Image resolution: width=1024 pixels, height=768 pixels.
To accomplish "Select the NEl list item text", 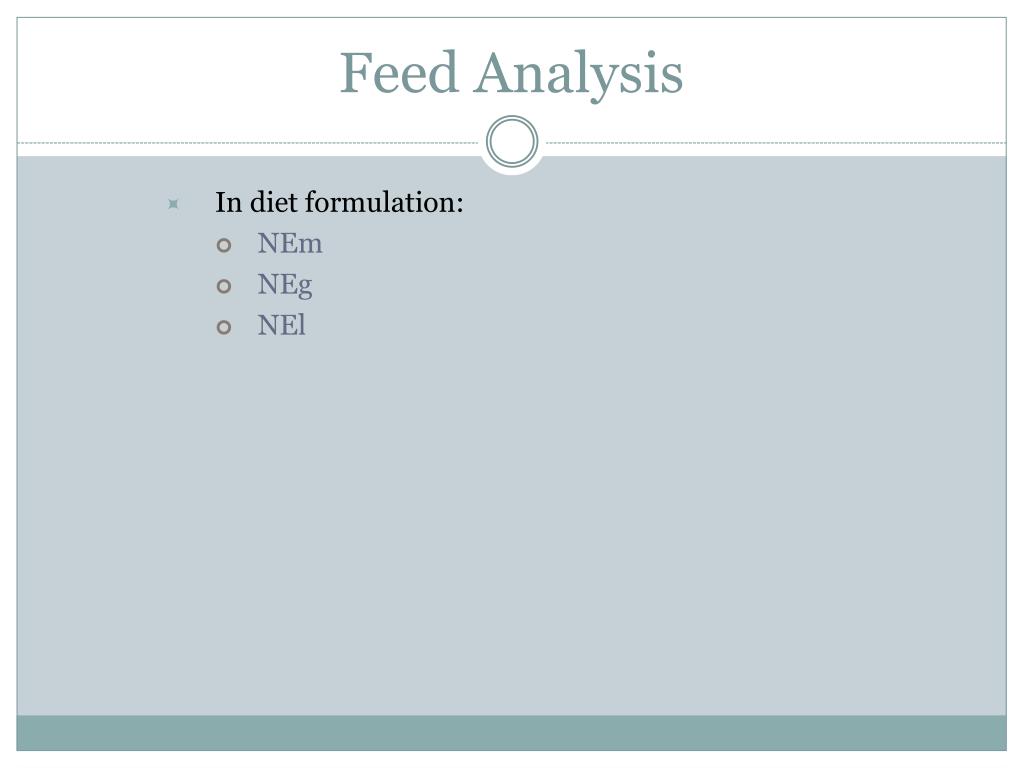I will pyautogui.click(x=281, y=325).
